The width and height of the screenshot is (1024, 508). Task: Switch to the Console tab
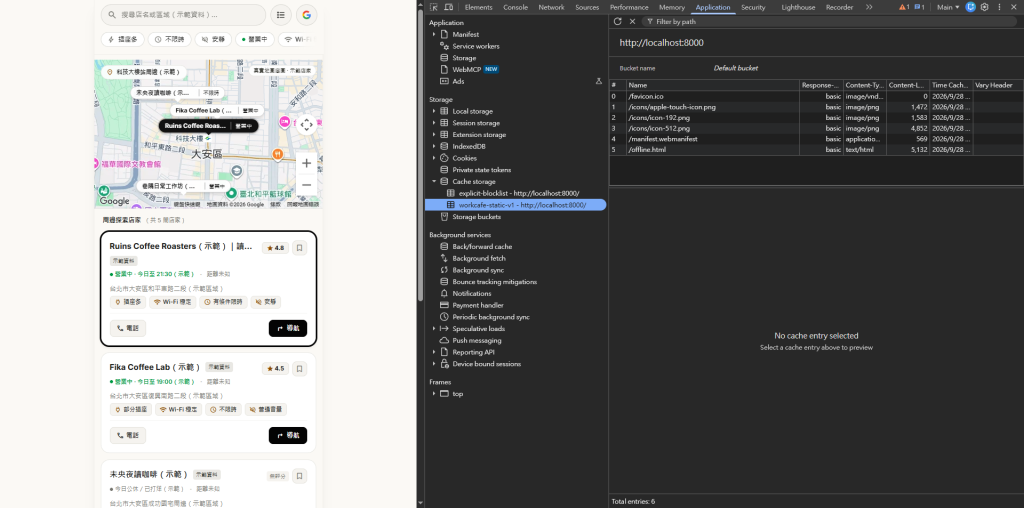[515, 7]
